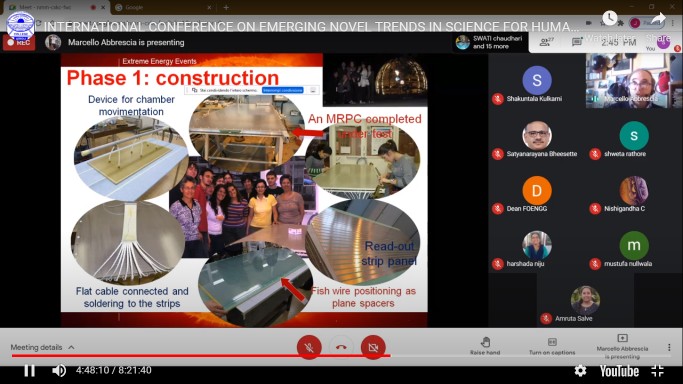Turn on captions

point(552,346)
